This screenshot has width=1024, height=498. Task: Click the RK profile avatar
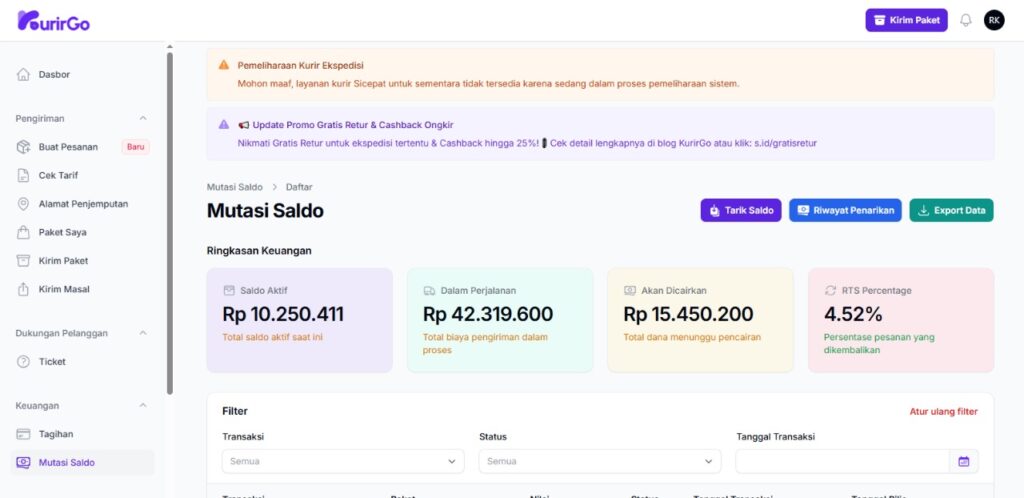click(994, 20)
